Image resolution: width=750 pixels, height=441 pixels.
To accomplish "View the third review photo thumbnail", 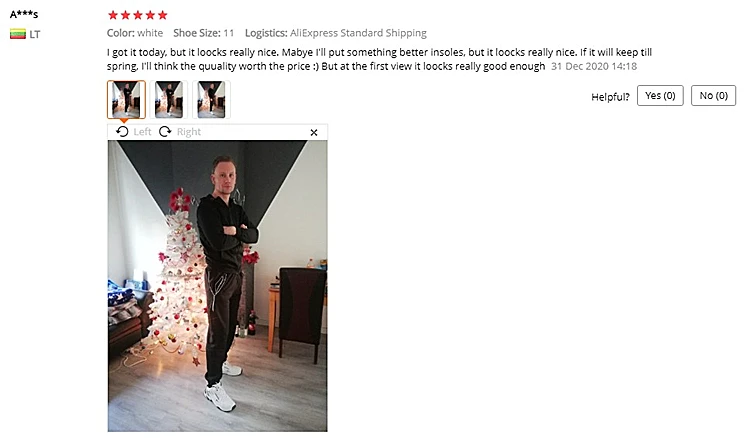I will pyautogui.click(x=211, y=99).
